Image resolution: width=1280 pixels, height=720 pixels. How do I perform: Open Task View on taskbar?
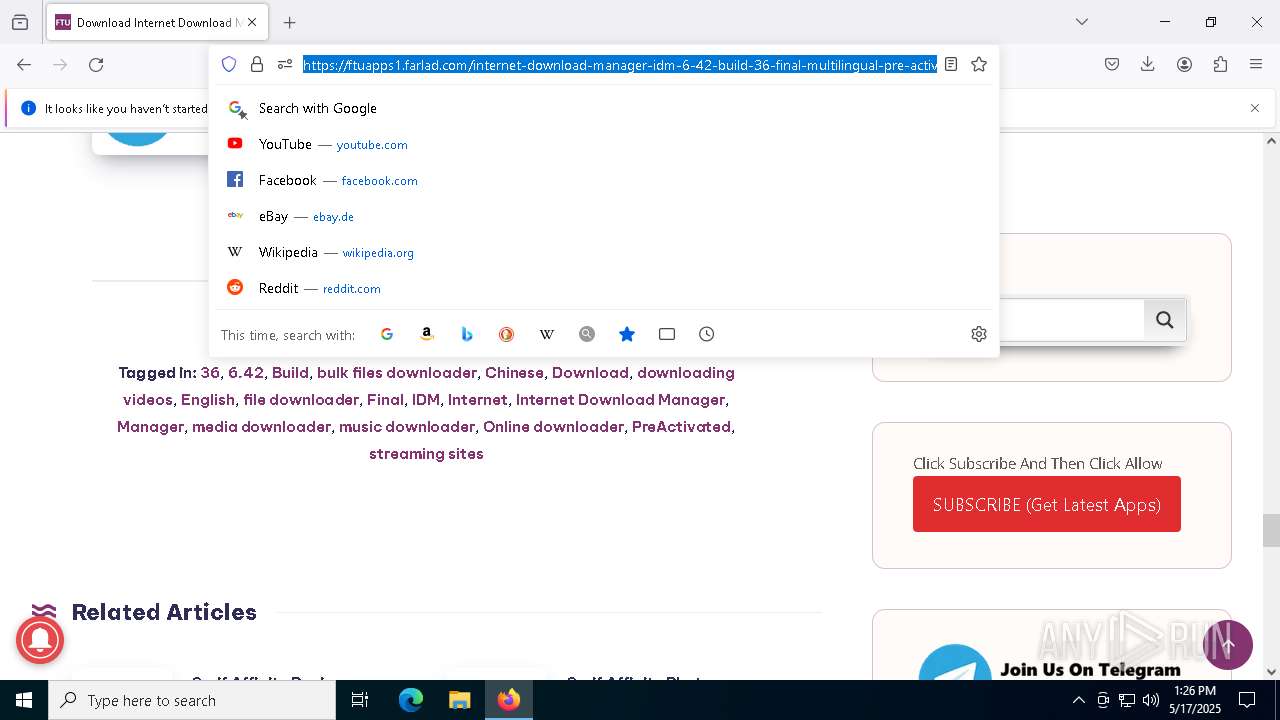[x=360, y=700]
